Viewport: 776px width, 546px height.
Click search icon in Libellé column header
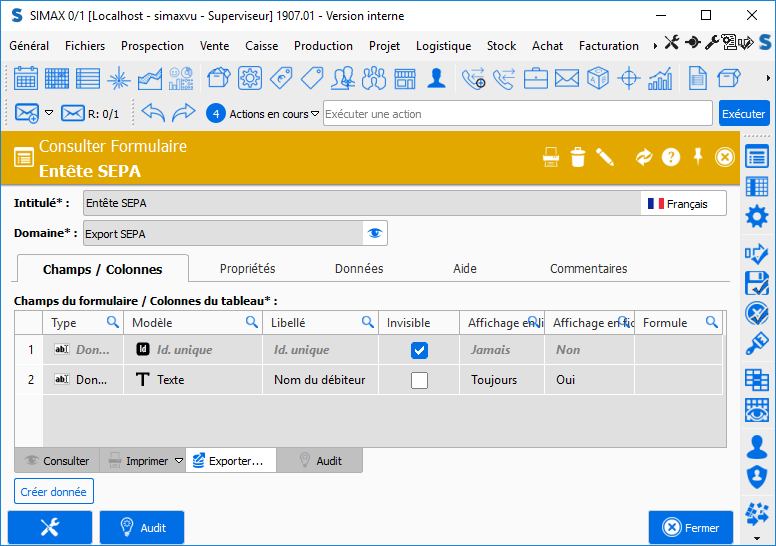coord(368,322)
